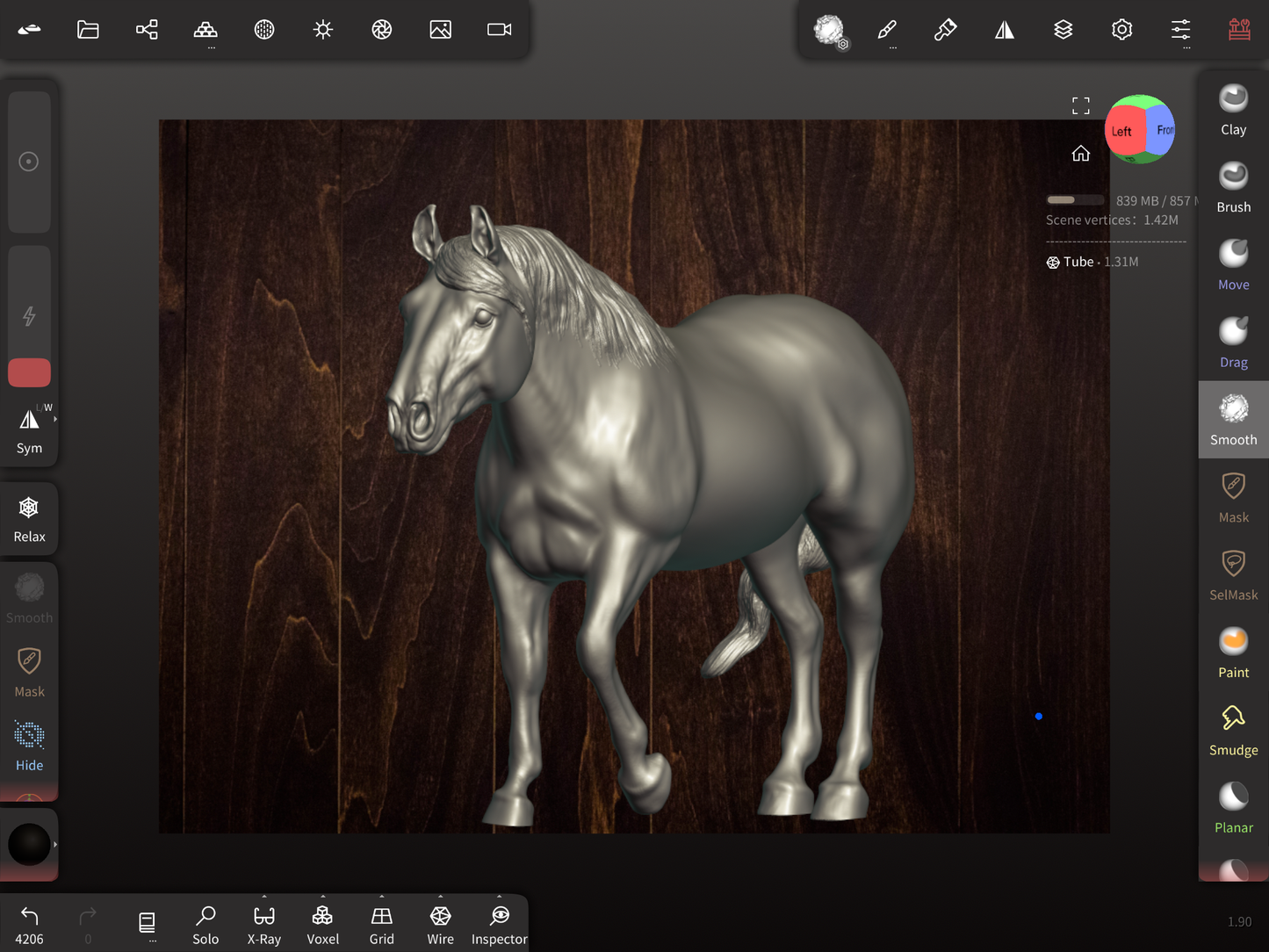Toggle the Wire wireframe display
1269x952 pixels.
click(x=440, y=925)
